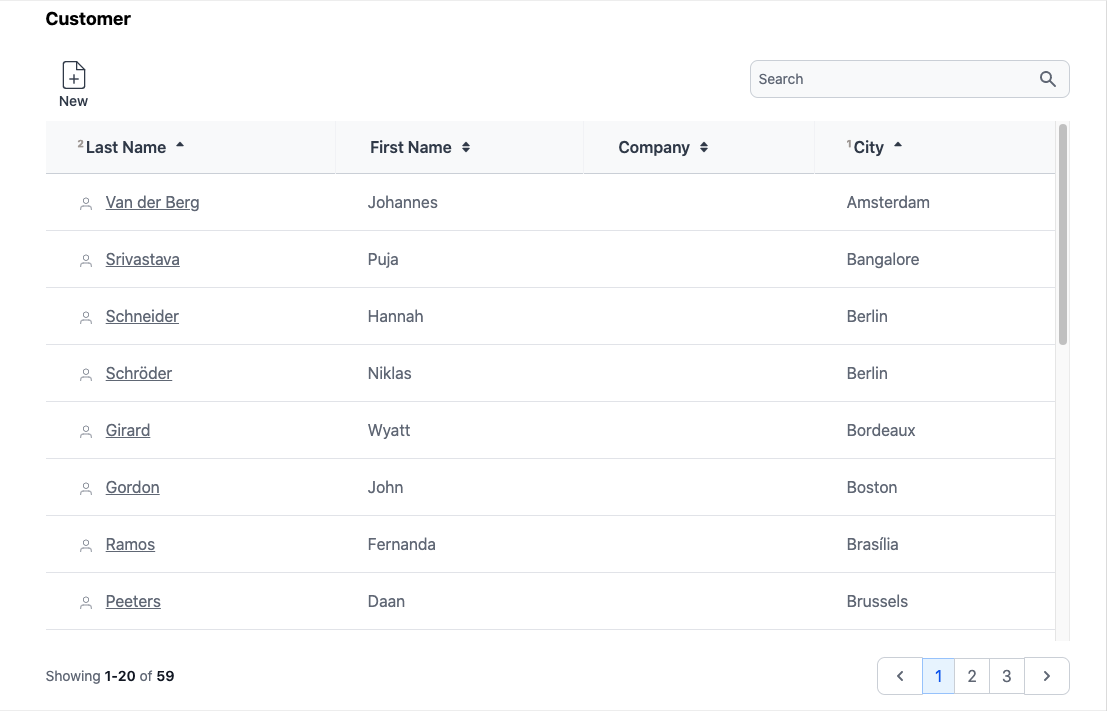Select the first name Johannes

point(402,203)
